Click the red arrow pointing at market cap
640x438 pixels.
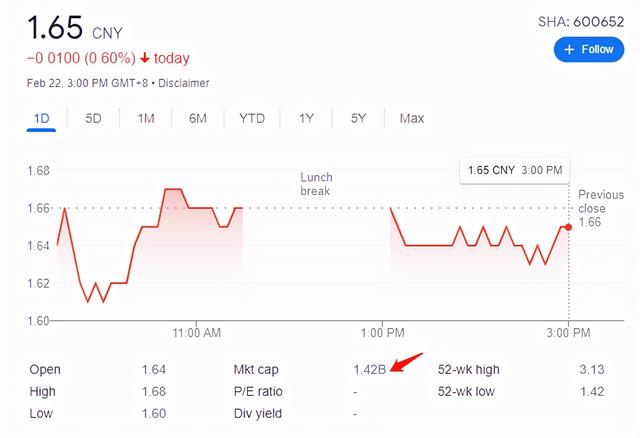(407, 361)
